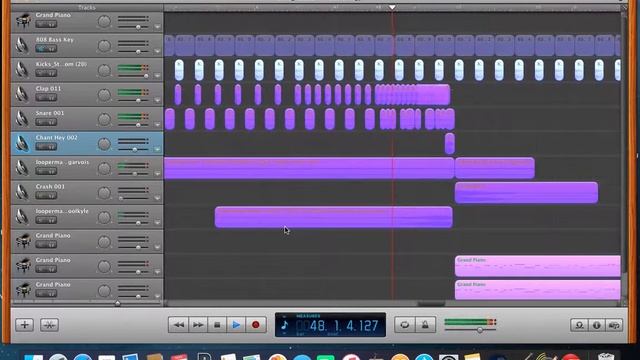Open the media browser button
The width and height of the screenshot is (640, 360).
[614, 325]
